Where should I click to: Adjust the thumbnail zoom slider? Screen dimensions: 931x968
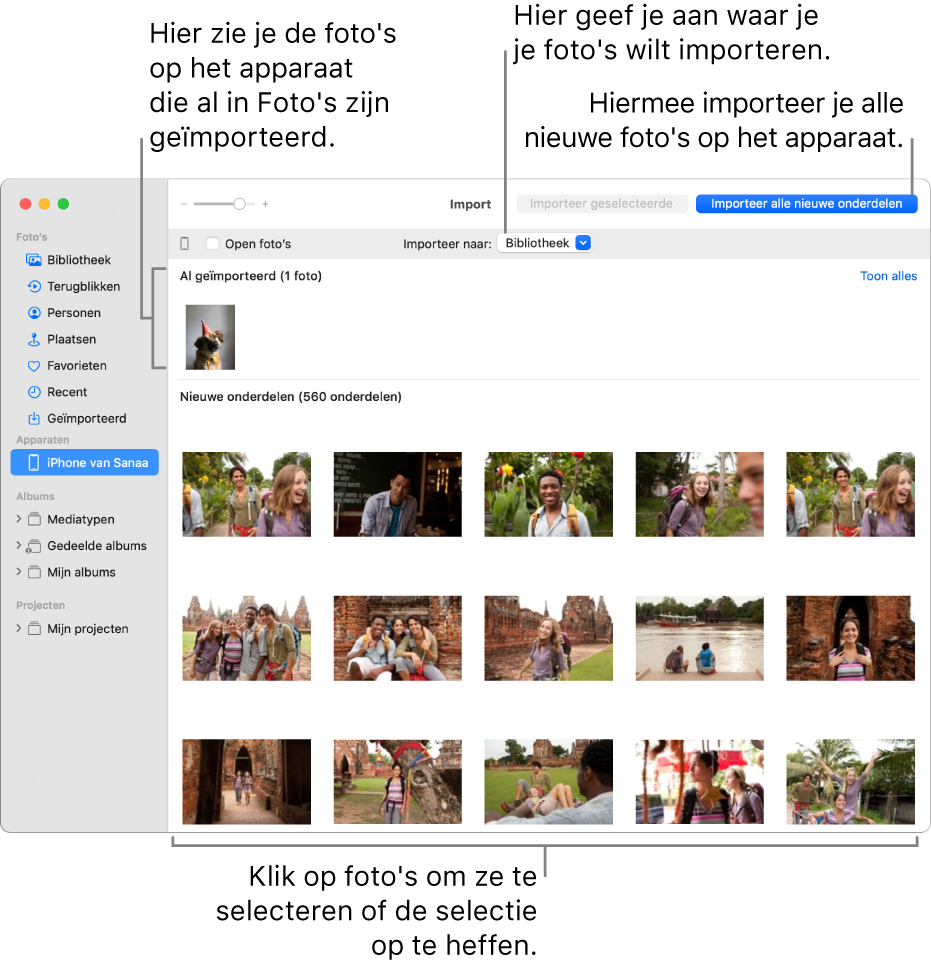[238, 203]
